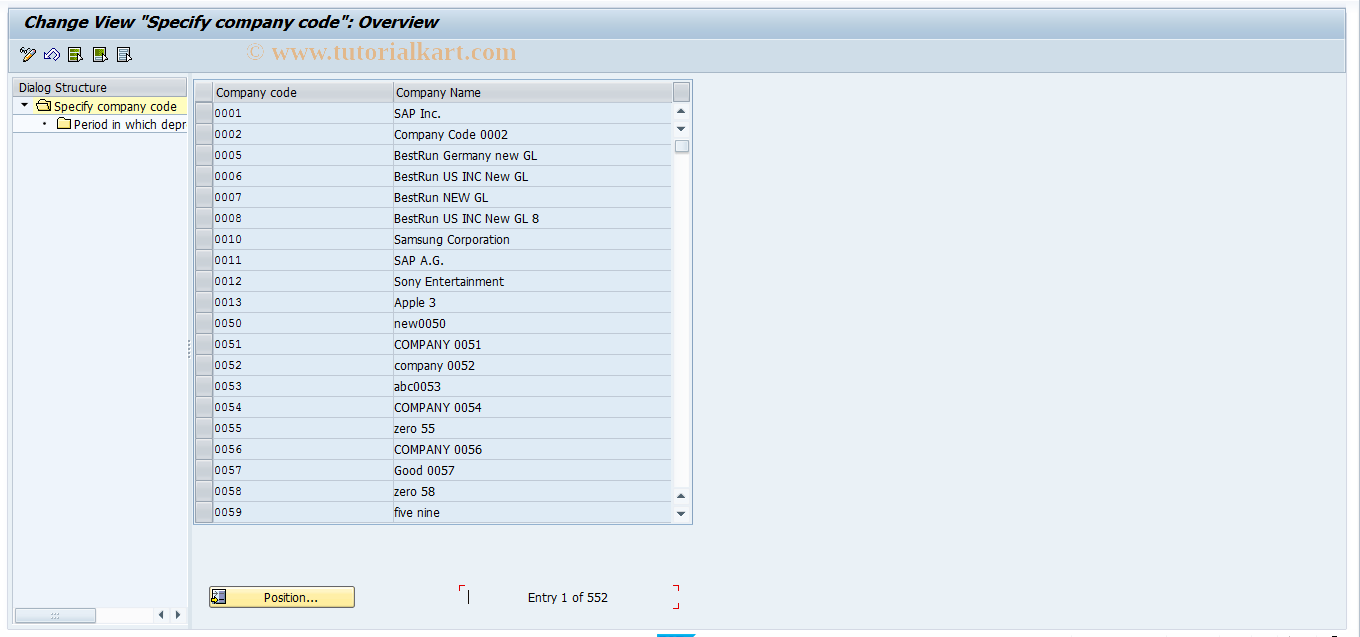
Task: Click the bottom scroll up arrow of the table
Action: (x=681, y=496)
